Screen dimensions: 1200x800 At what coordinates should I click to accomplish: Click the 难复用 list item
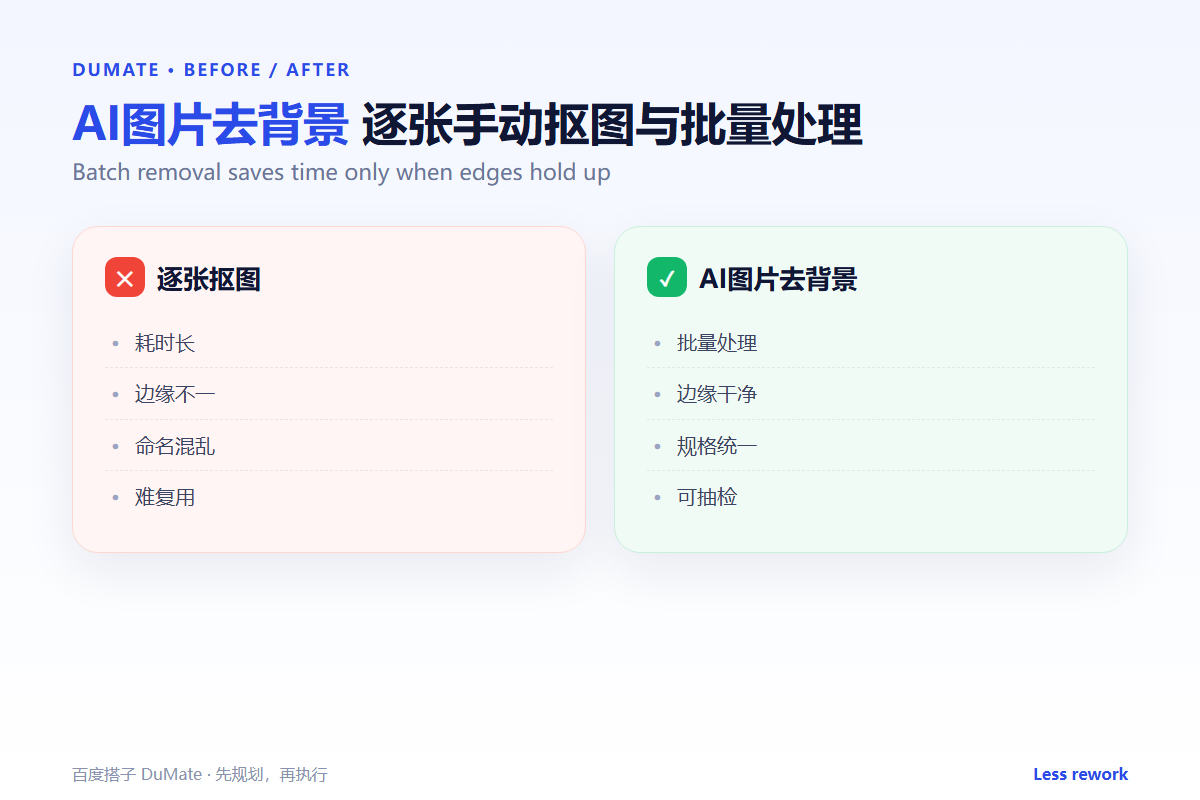pos(329,497)
